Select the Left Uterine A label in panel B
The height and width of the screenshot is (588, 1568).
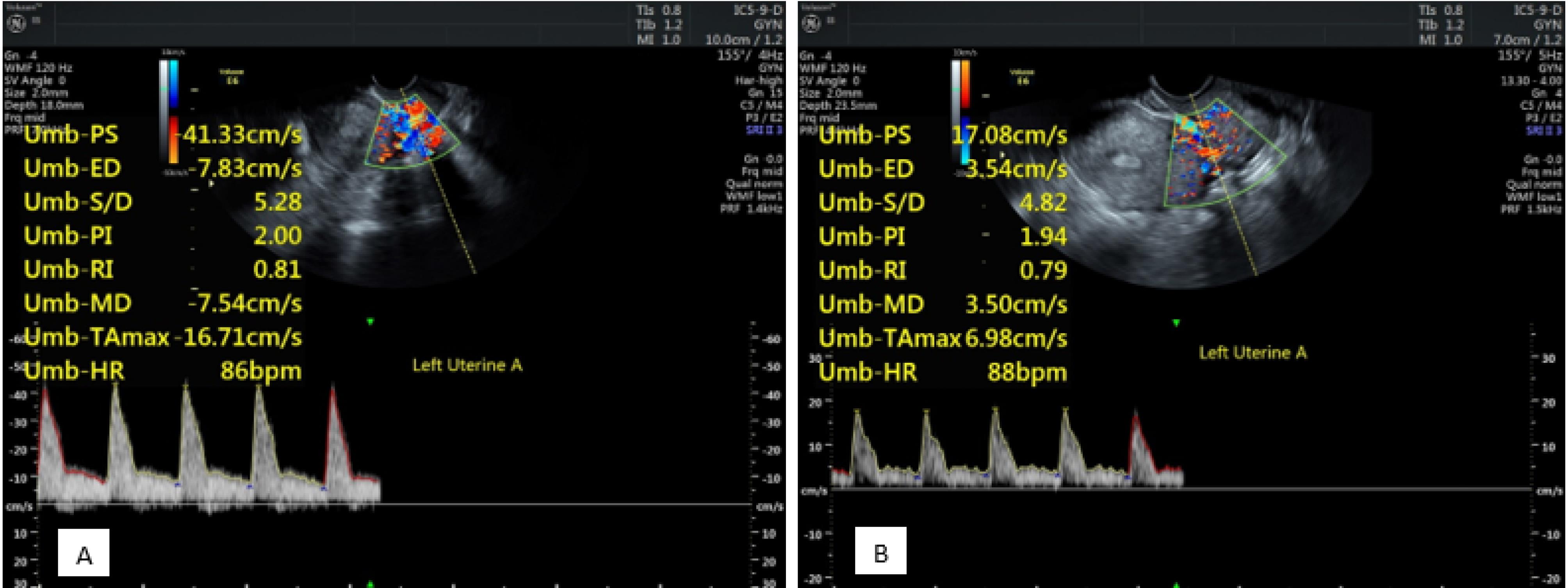(x=1253, y=353)
